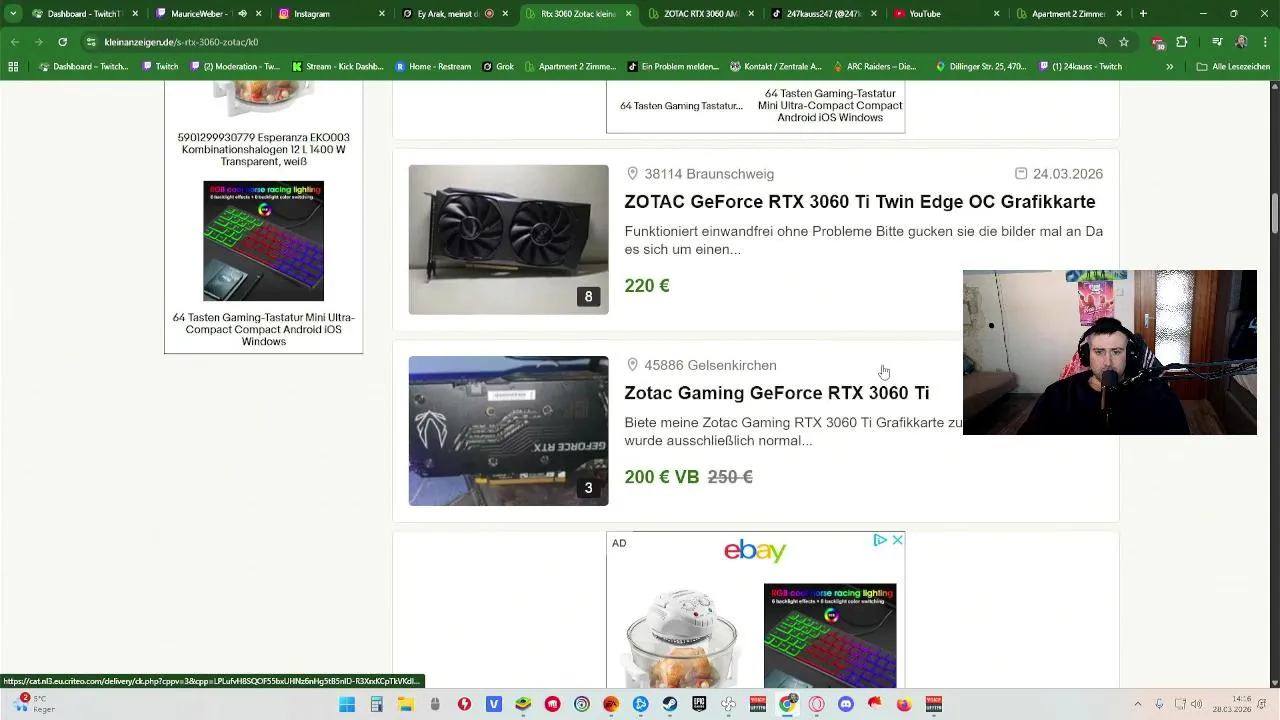Open the Chrome three-dot menu
This screenshot has height=720, width=1280.
(1264, 42)
